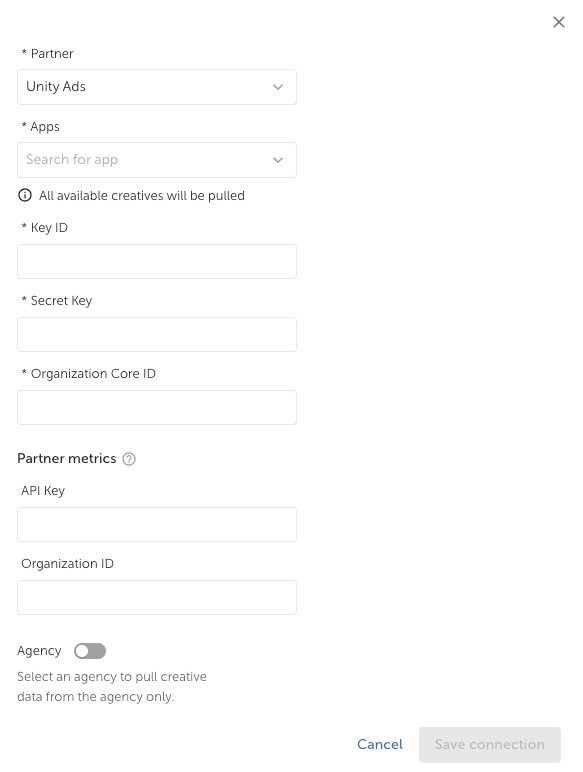Click the info icon beside creatives notice
This screenshot has width=583, height=772.
[25, 195]
